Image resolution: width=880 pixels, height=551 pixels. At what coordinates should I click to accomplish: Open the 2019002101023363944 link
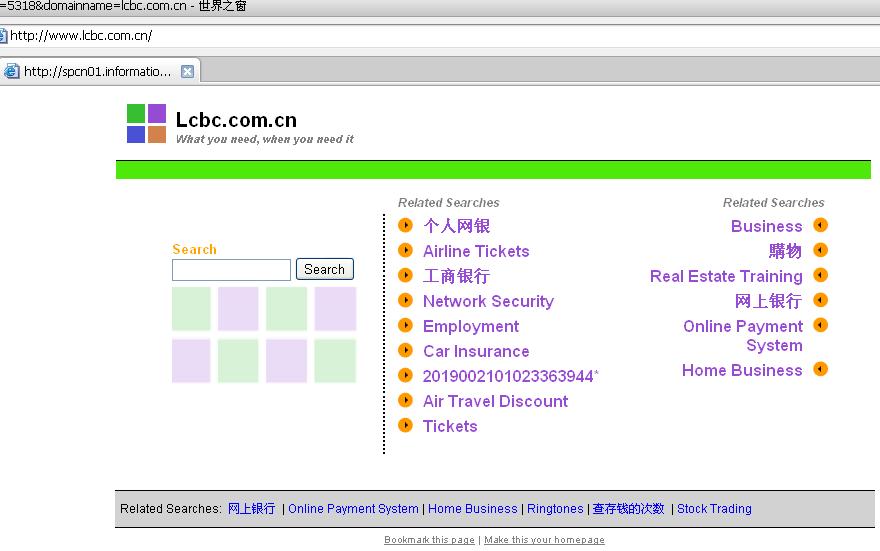[x=508, y=376]
